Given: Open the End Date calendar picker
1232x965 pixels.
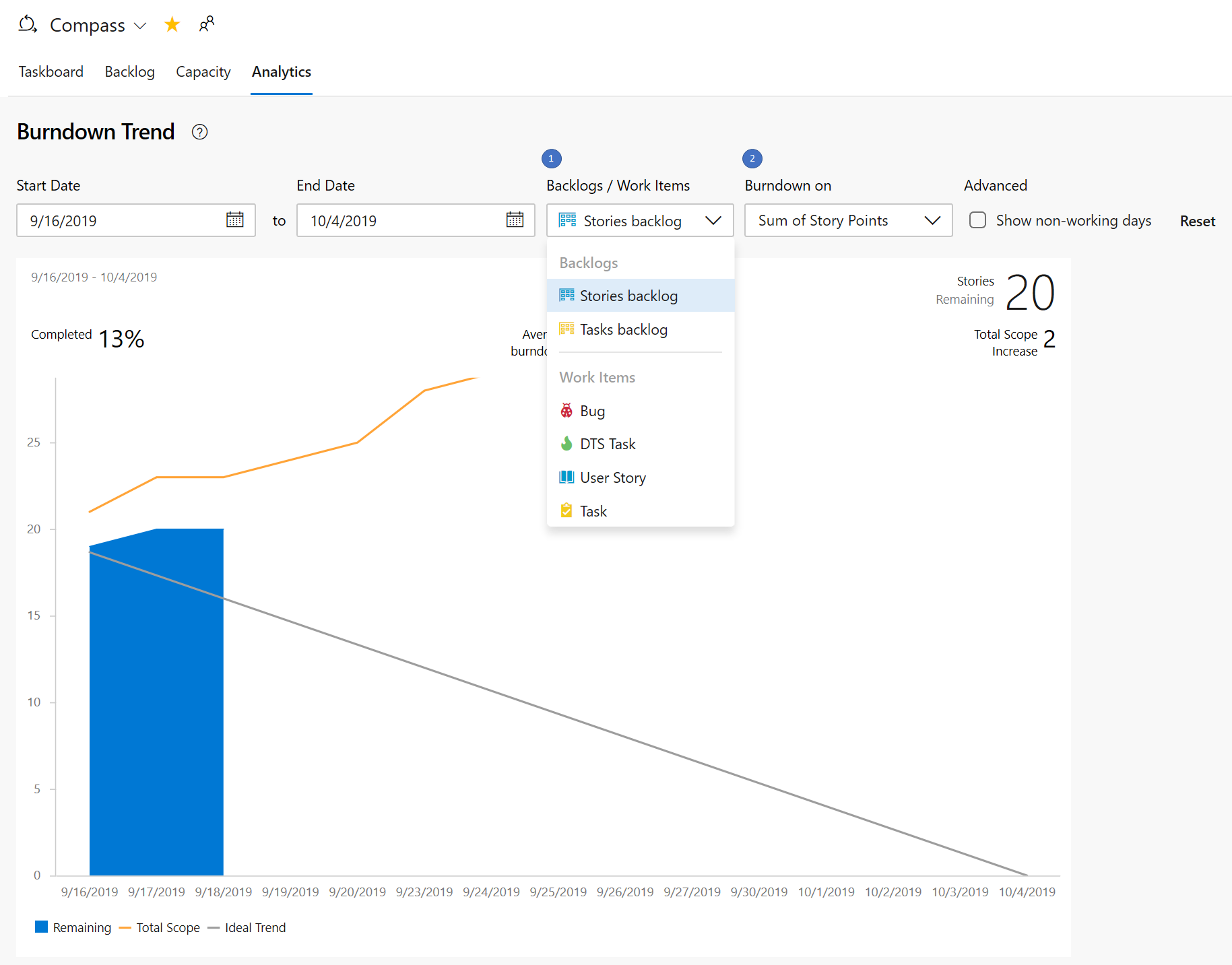Looking at the screenshot, I should coord(514,220).
